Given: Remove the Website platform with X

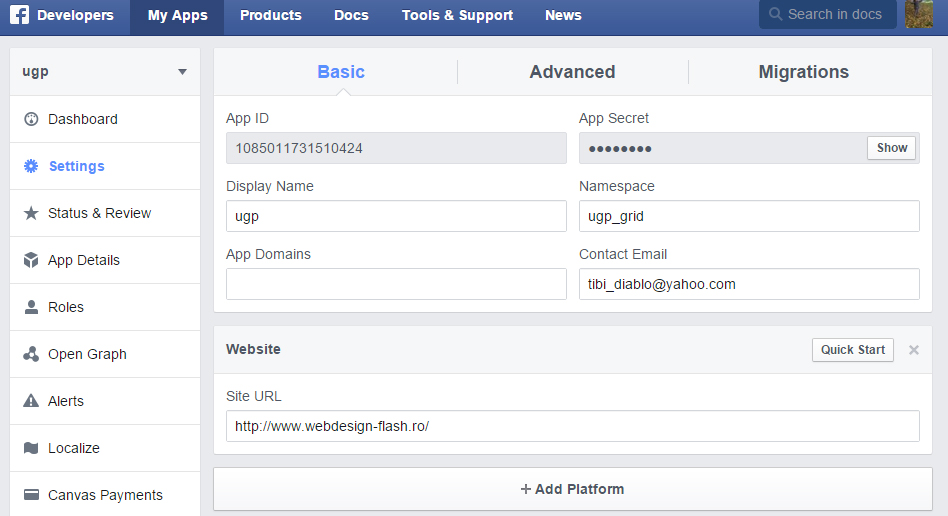Looking at the screenshot, I should coord(913,350).
